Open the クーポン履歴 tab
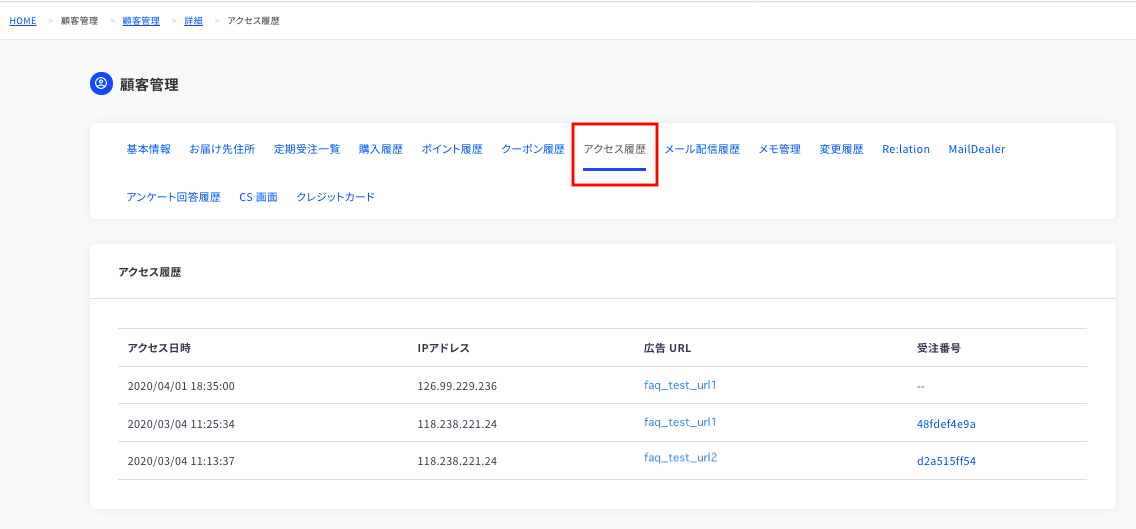Viewport: 1136px width, 529px height. tap(532, 149)
